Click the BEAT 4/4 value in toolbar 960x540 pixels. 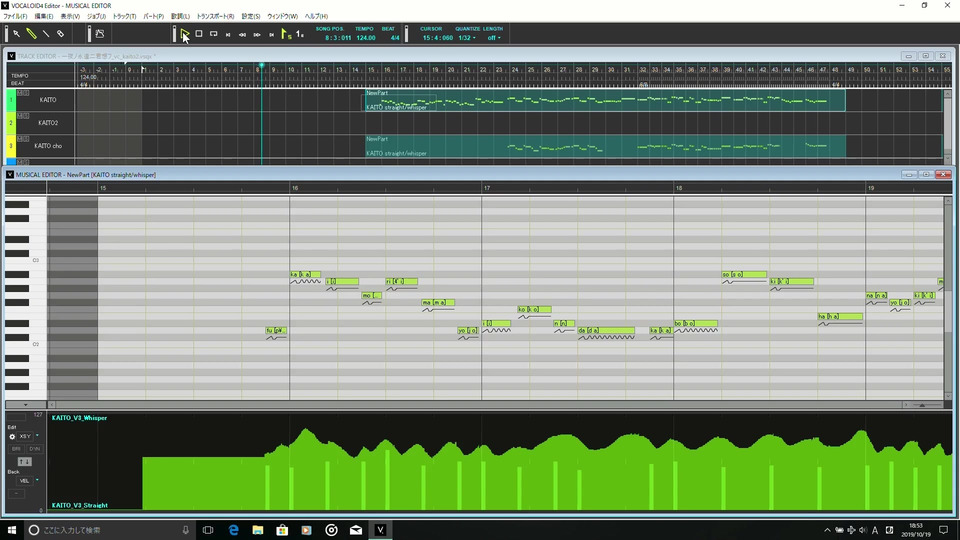pos(395,38)
